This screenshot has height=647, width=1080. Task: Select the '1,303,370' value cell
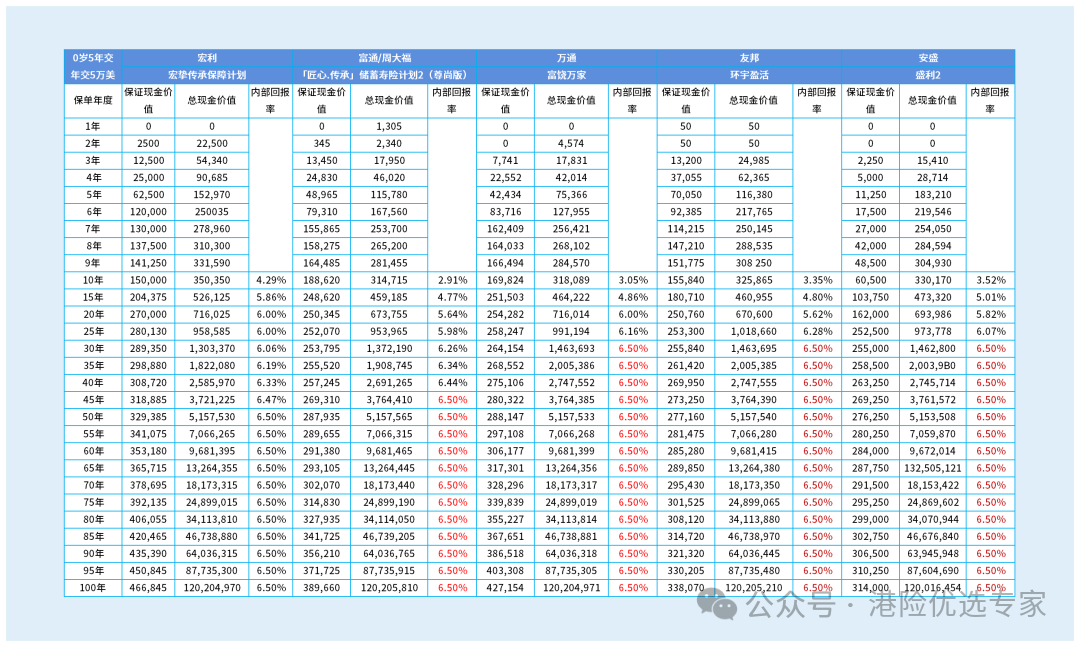212,349
